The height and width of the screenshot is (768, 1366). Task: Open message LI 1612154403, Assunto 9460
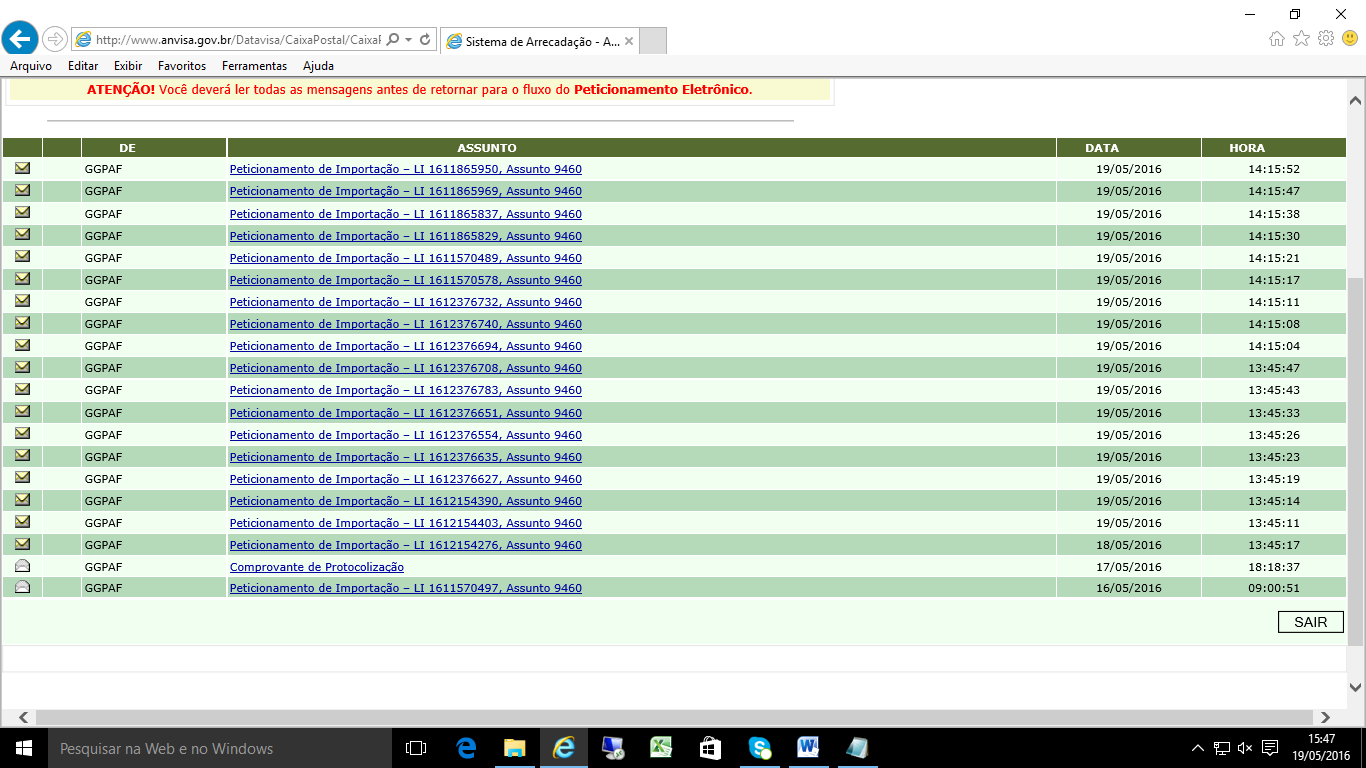pos(405,523)
